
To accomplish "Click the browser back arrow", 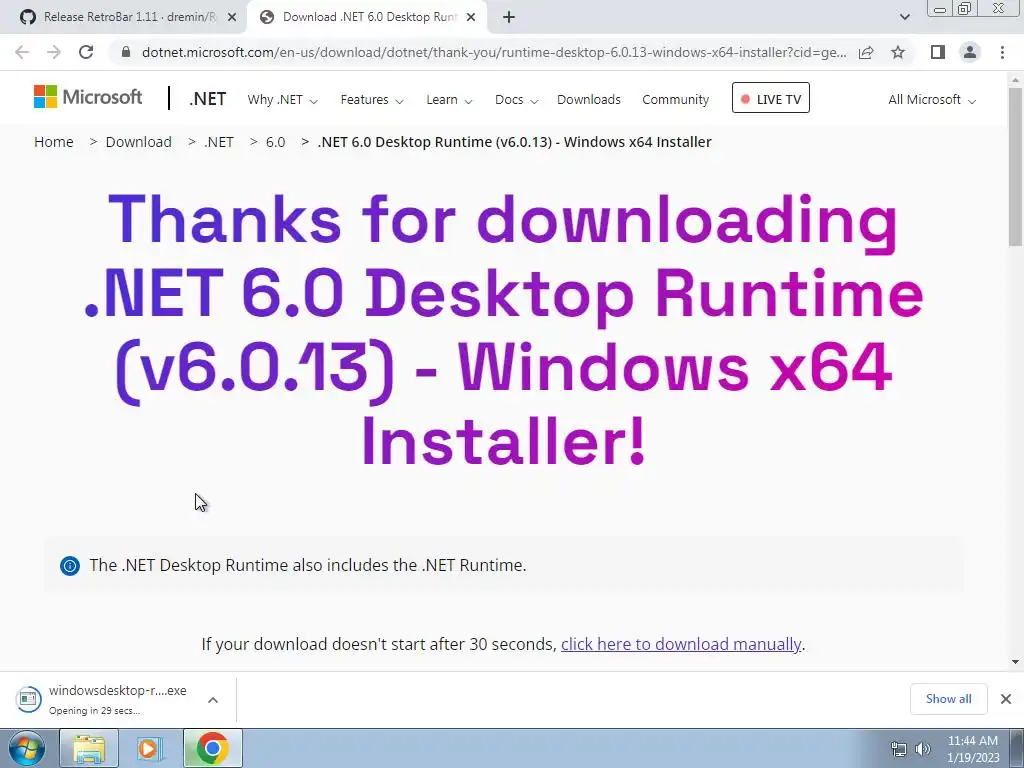I will pyautogui.click(x=22, y=52).
